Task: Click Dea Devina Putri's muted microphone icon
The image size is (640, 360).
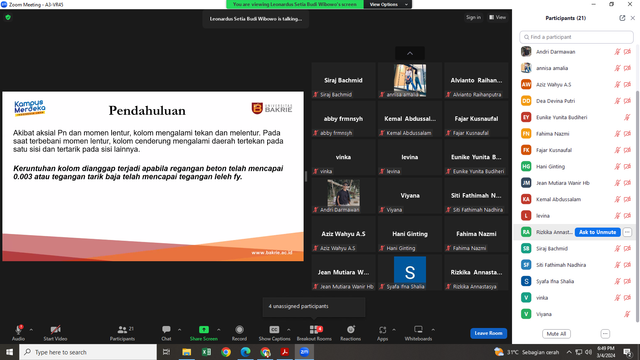Action: pos(617,101)
